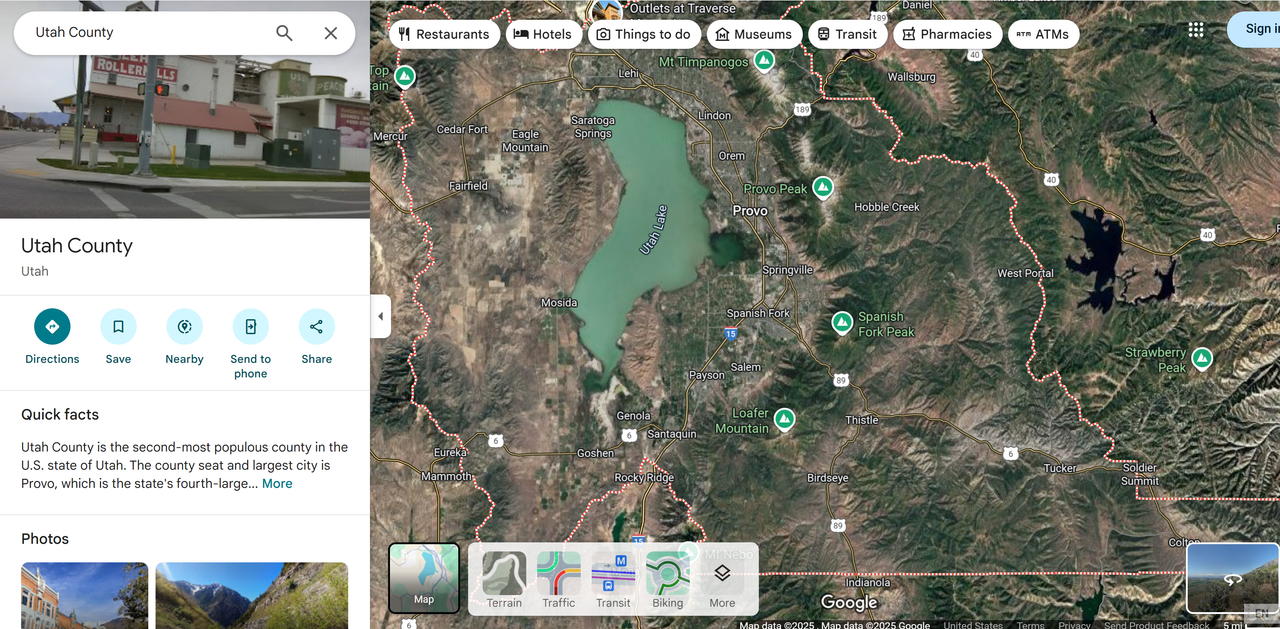Enable the Transit layer option
The image size is (1280, 629).
(613, 580)
